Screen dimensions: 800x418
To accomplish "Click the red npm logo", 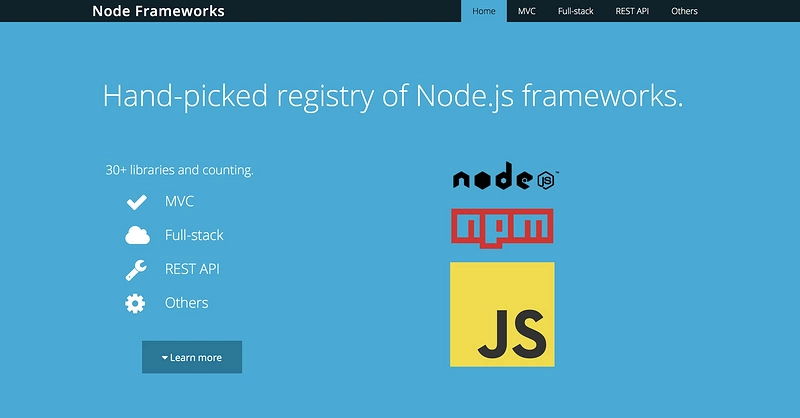I will pyautogui.click(x=502, y=228).
